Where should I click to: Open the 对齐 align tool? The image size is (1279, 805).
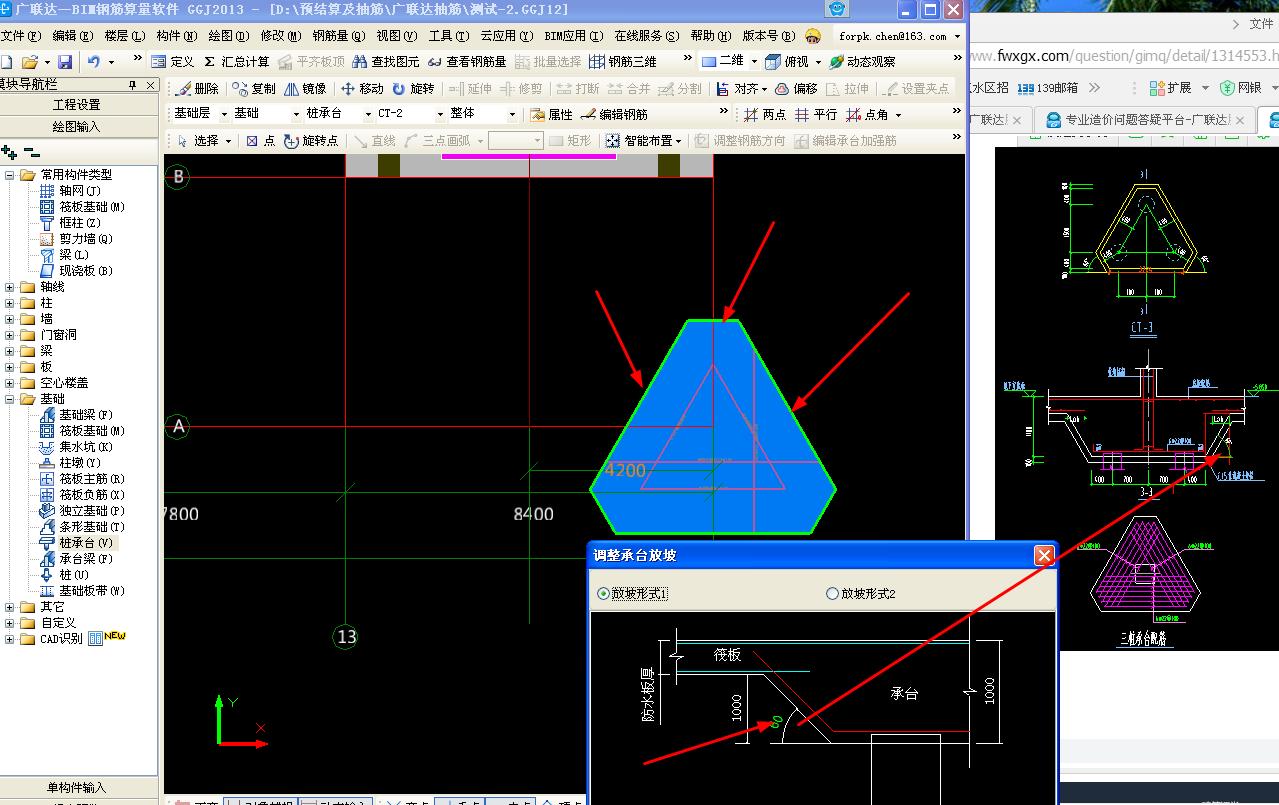tap(740, 89)
